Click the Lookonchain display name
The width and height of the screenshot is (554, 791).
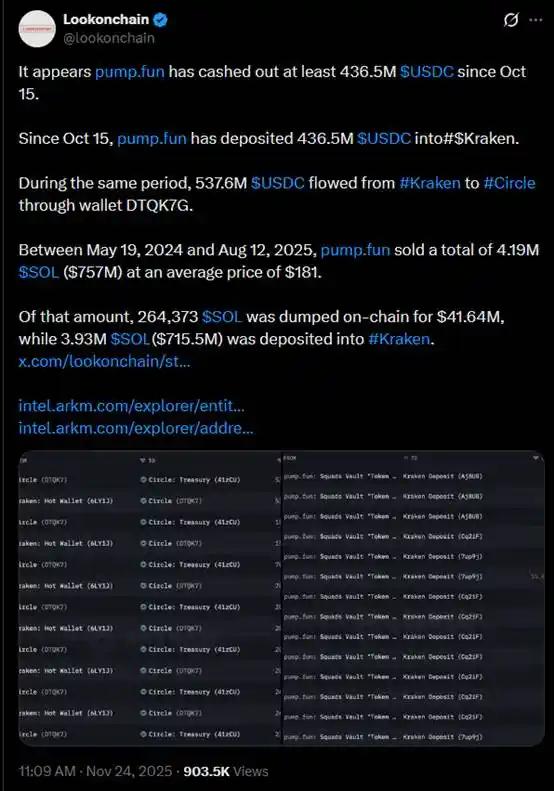(x=106, y=20)
